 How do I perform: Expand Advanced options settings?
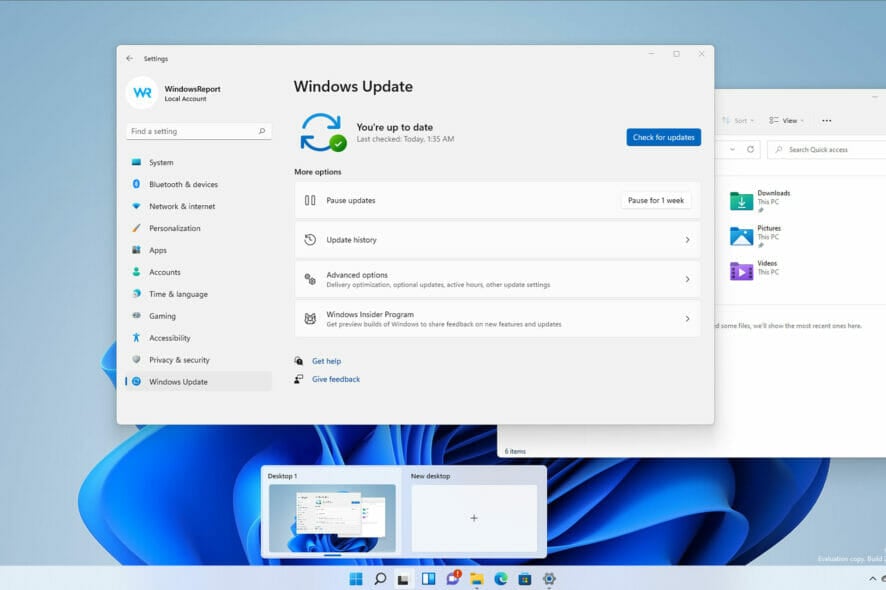688,278
